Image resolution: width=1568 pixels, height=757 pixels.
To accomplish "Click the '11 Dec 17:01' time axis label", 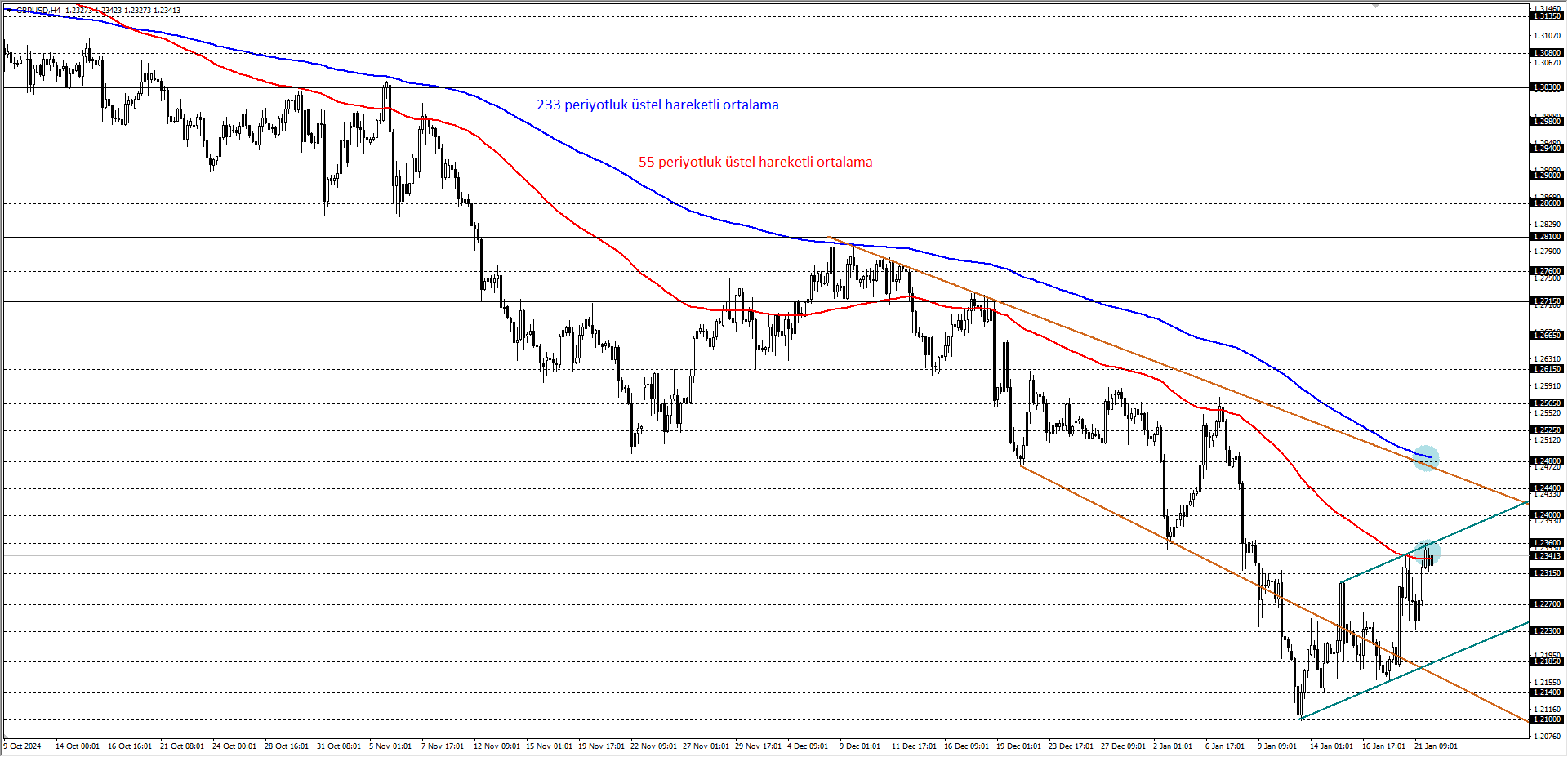I will coord(913,746).
